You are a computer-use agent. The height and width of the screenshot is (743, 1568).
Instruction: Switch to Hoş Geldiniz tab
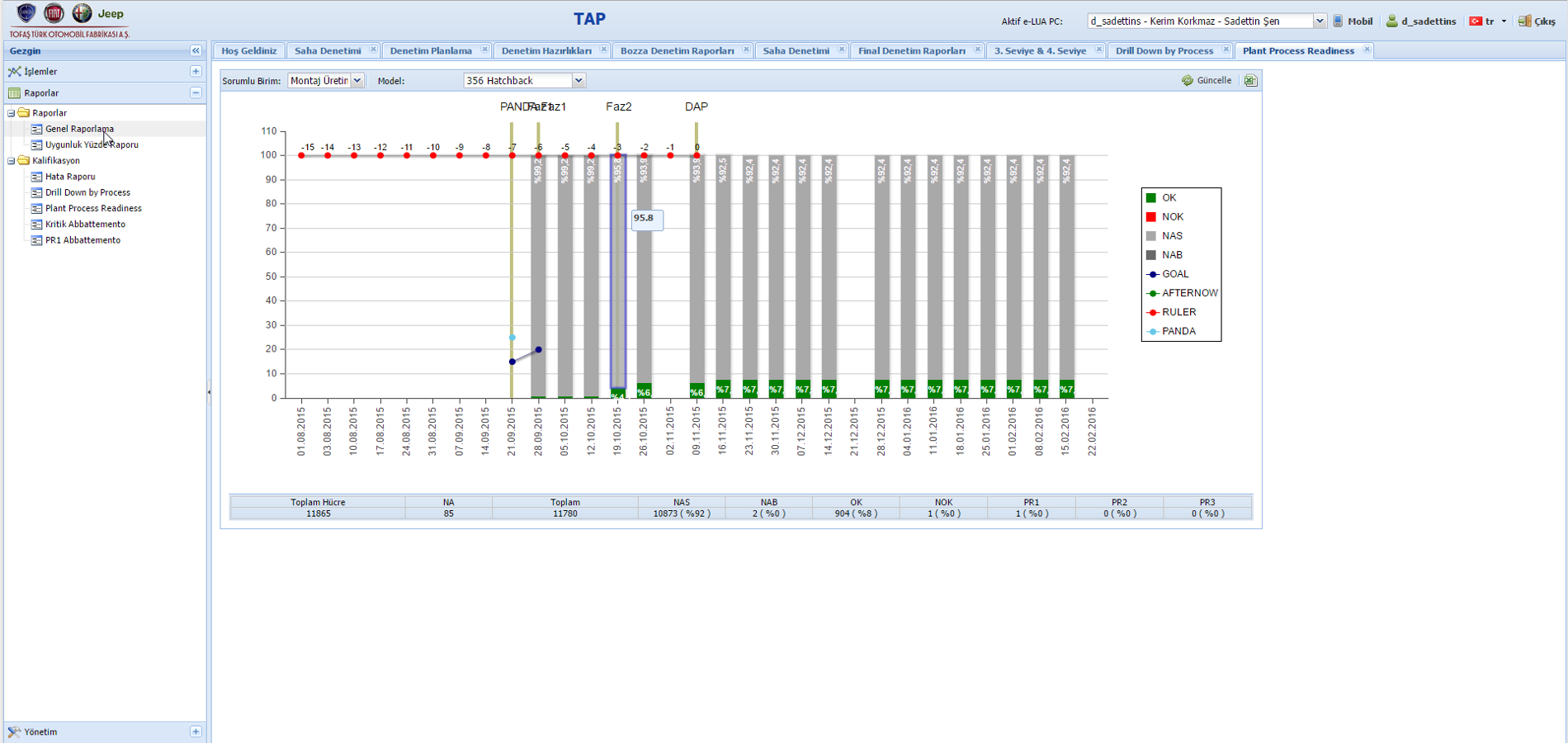[x=248, y=51]
